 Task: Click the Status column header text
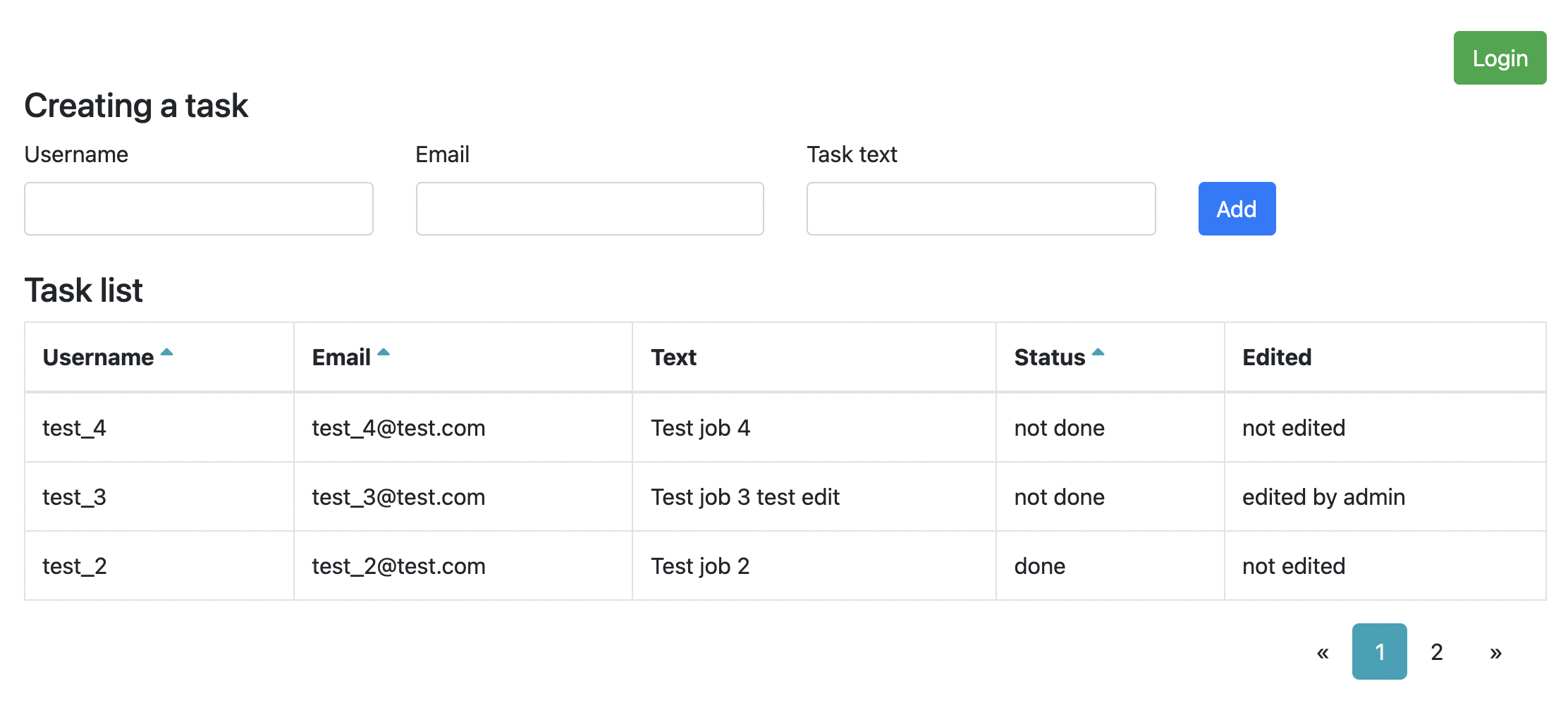[x=1050, y=357]
